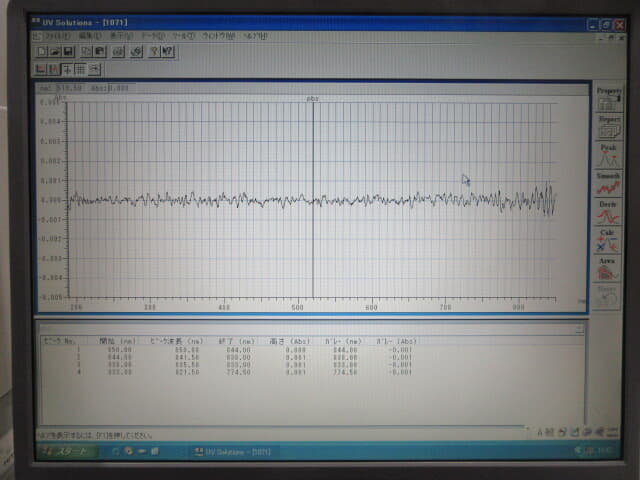Click the scroll button at peak table top-right
This screenshot has width=640, height=480.
tap(579, 329)
